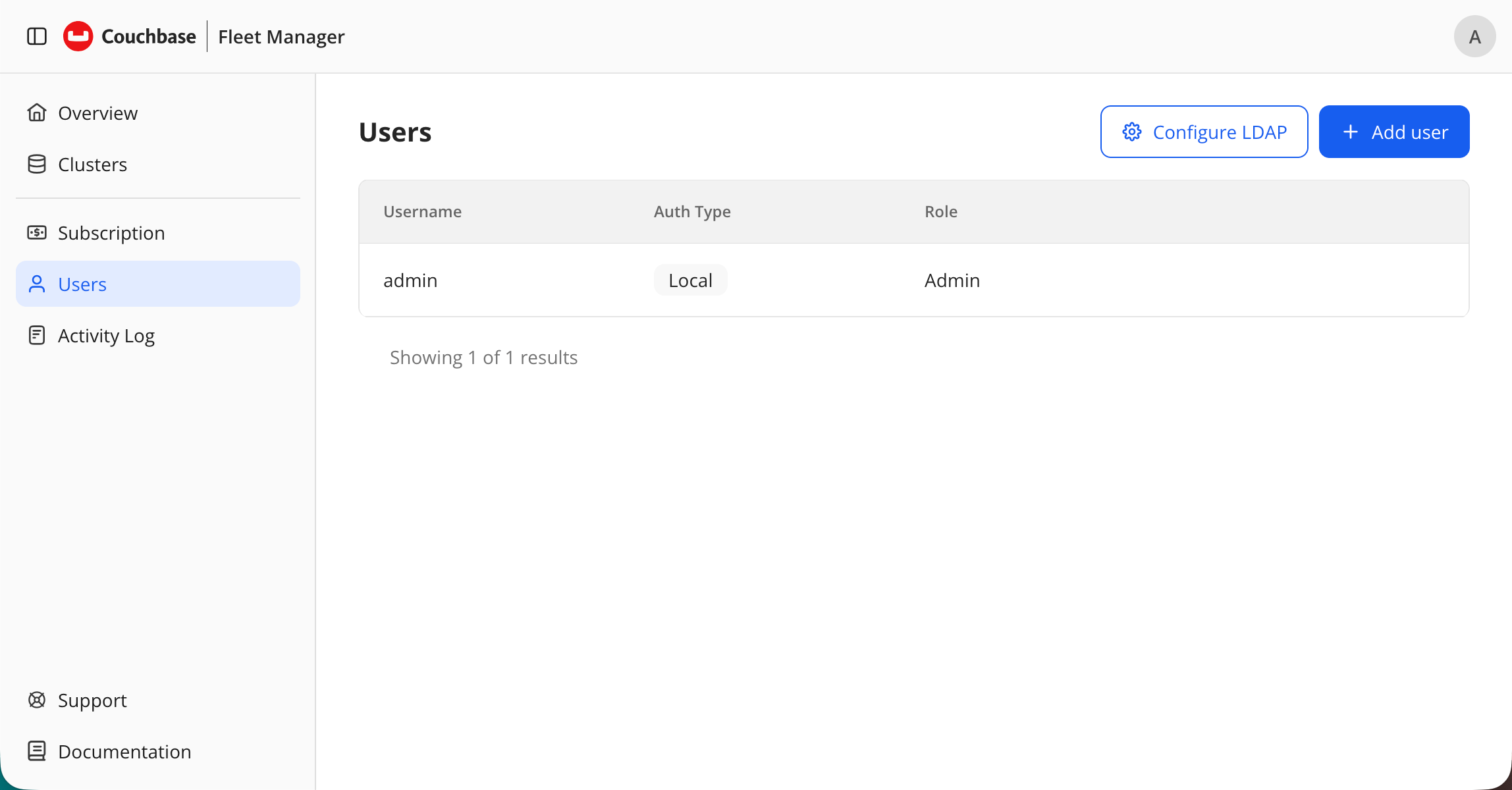The image size is (1512, 790).
Task: Click the Role column header
Action: point(940,211)
